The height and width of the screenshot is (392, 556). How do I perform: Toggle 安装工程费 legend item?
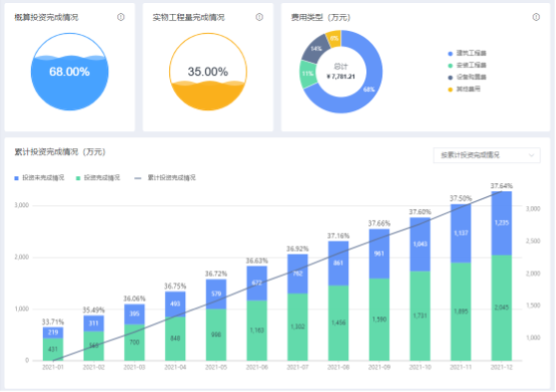click(x=467, y=65)
